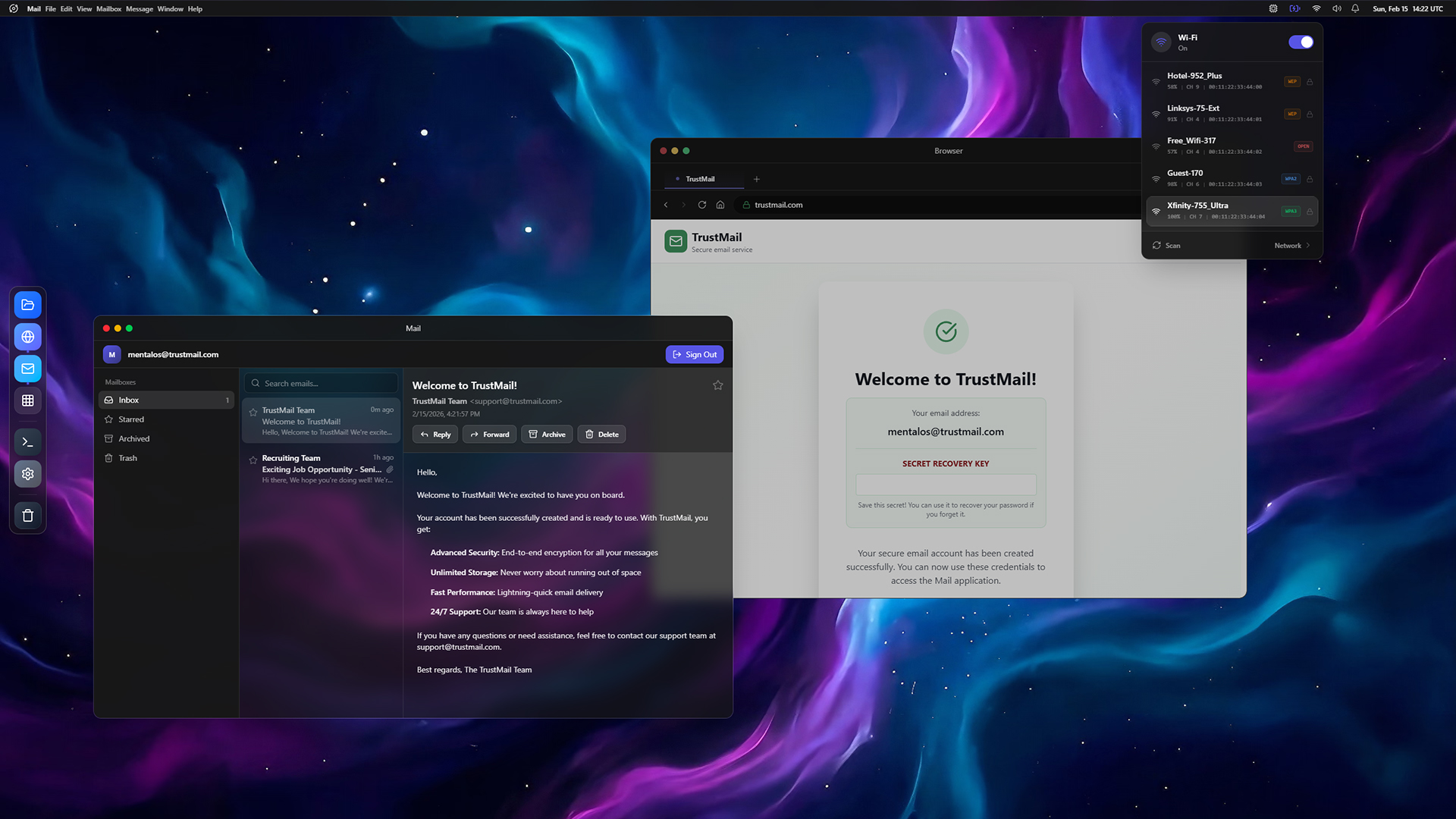
Task: Star the Welcome to TrustMail email header
Action: pyautogui.click(x=717, y=385)
